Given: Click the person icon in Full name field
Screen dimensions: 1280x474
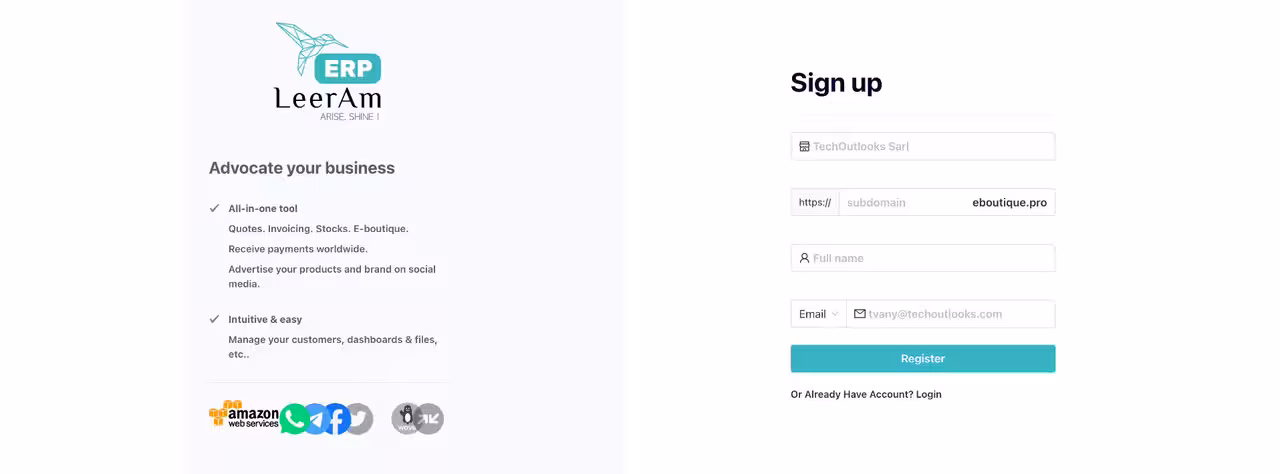Looking at the screenshot, I should coord(804,258).
